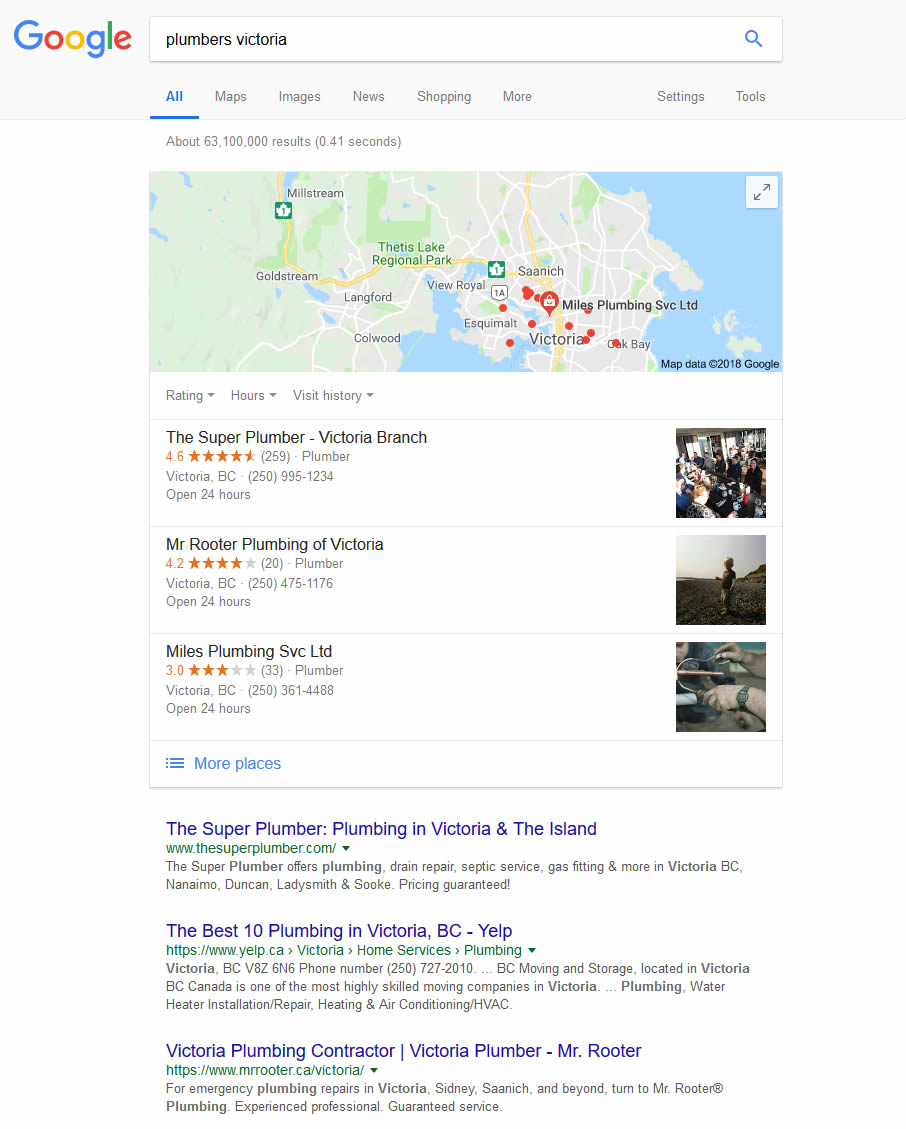
Task: Click into the search box with plumbers victoria
Action: click(x=447, y=40)
